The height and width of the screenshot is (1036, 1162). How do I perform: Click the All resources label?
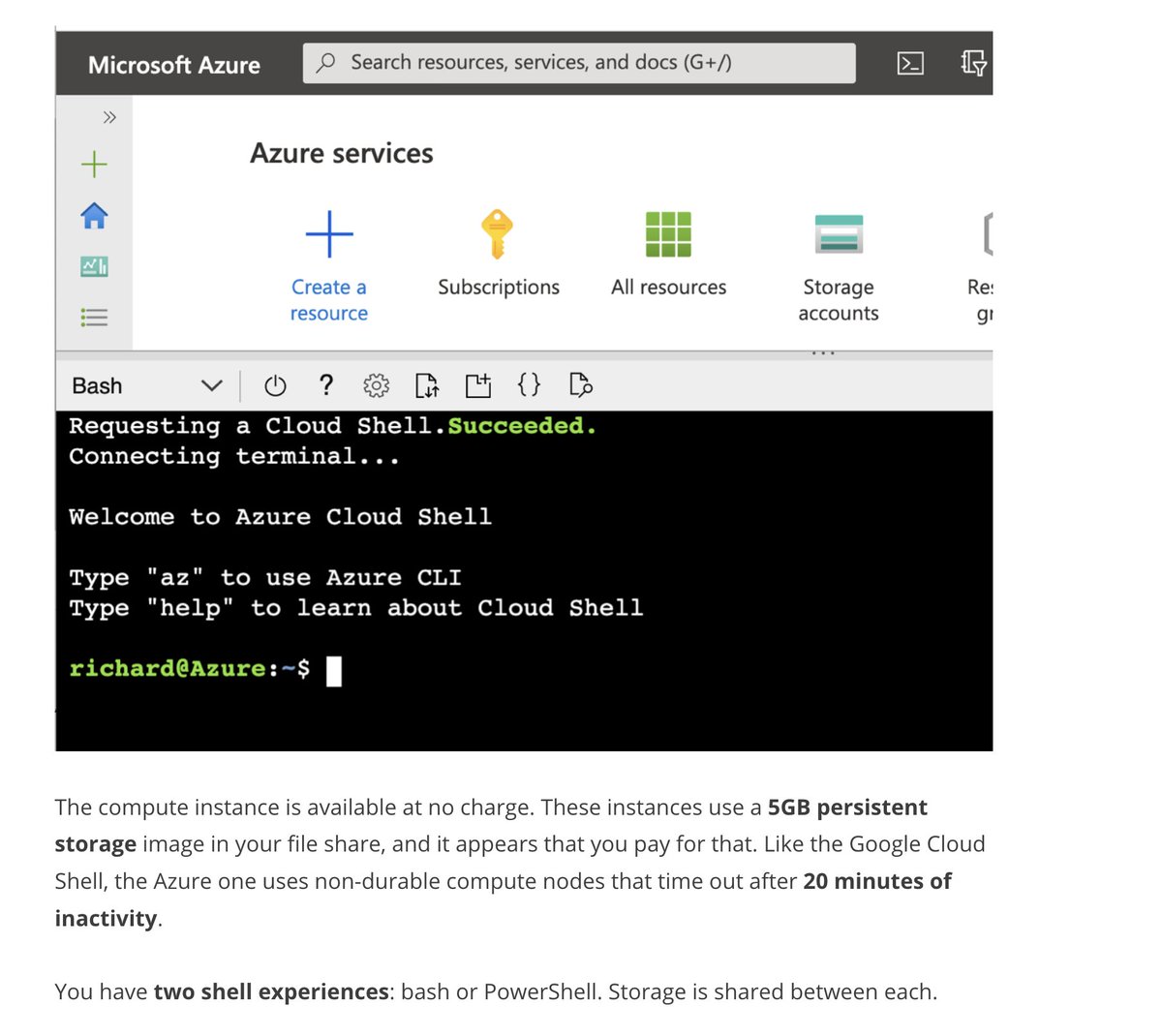[668, 288]
